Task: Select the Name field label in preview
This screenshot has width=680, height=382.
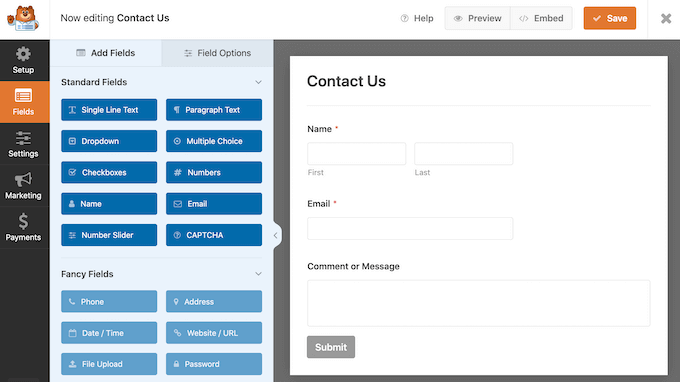Action: point(320,129)
